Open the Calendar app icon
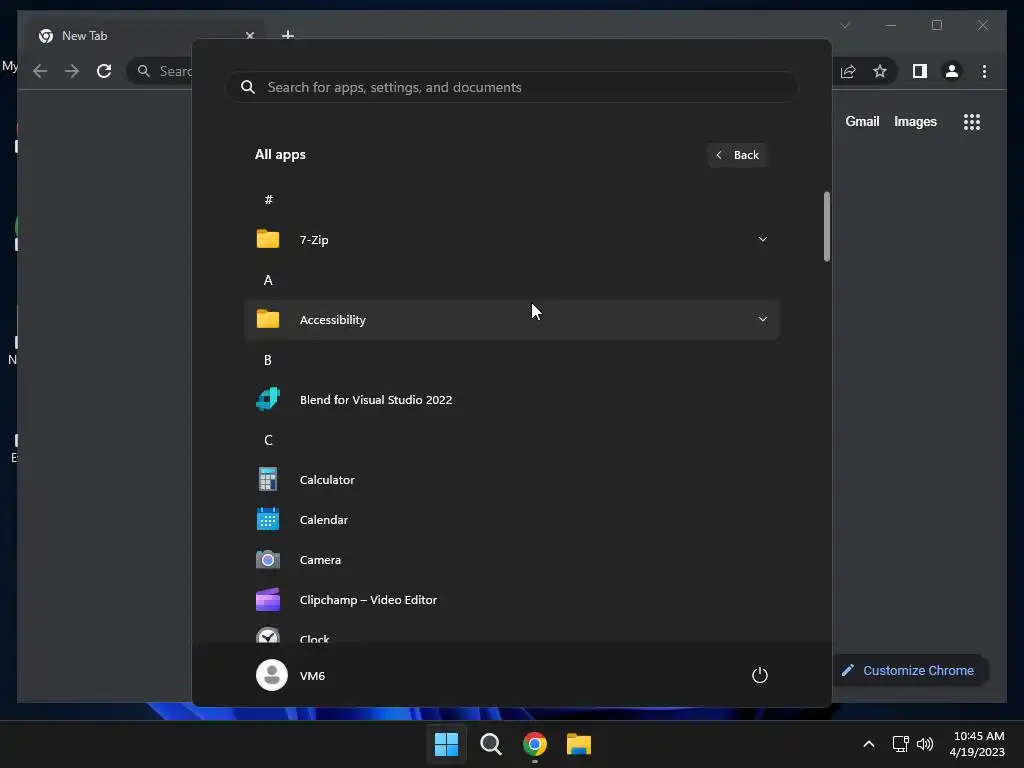Screen dimensions: 1024x768 point(268,519)
